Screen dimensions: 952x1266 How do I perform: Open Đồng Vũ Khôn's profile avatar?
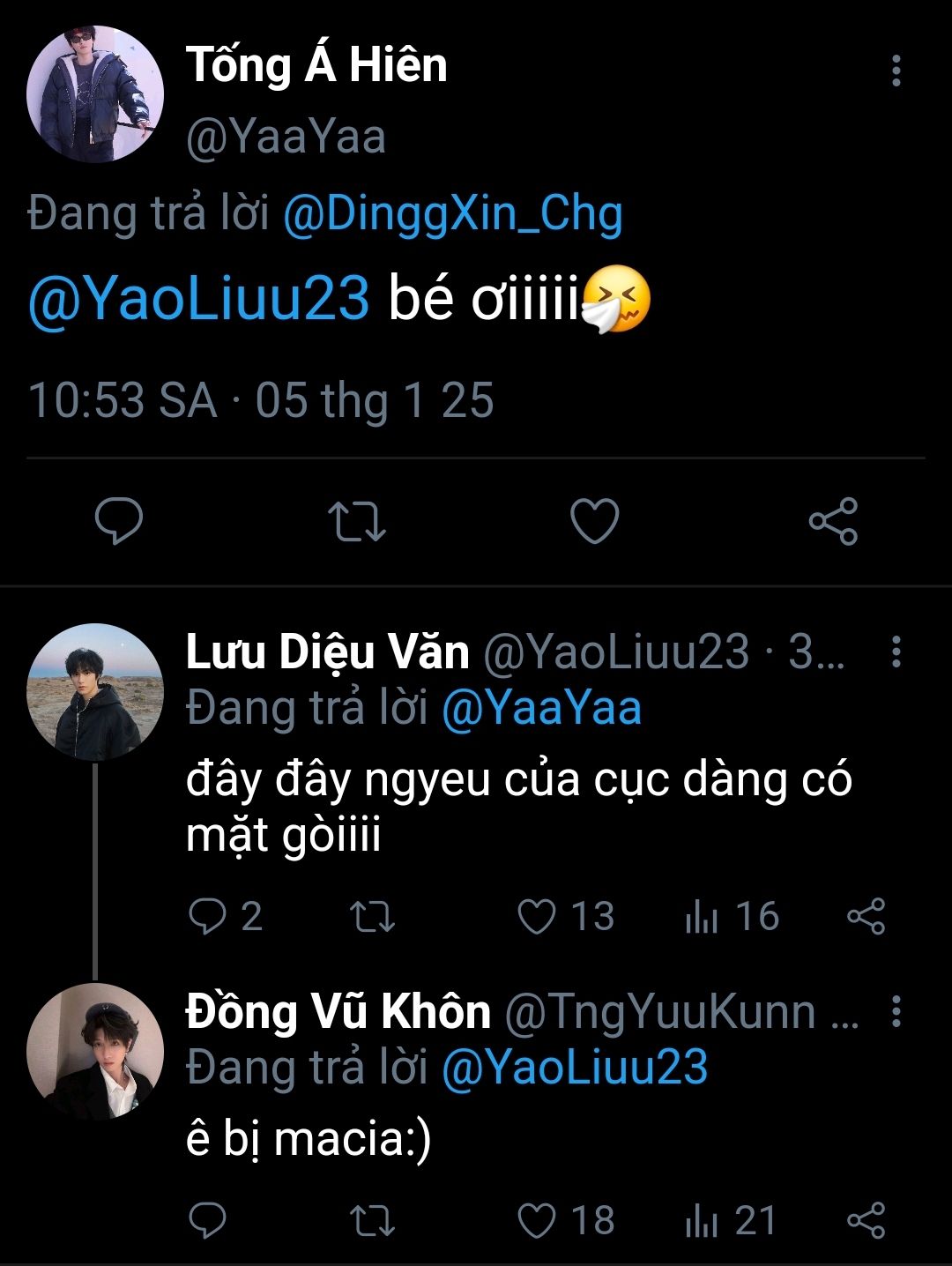95,1052
